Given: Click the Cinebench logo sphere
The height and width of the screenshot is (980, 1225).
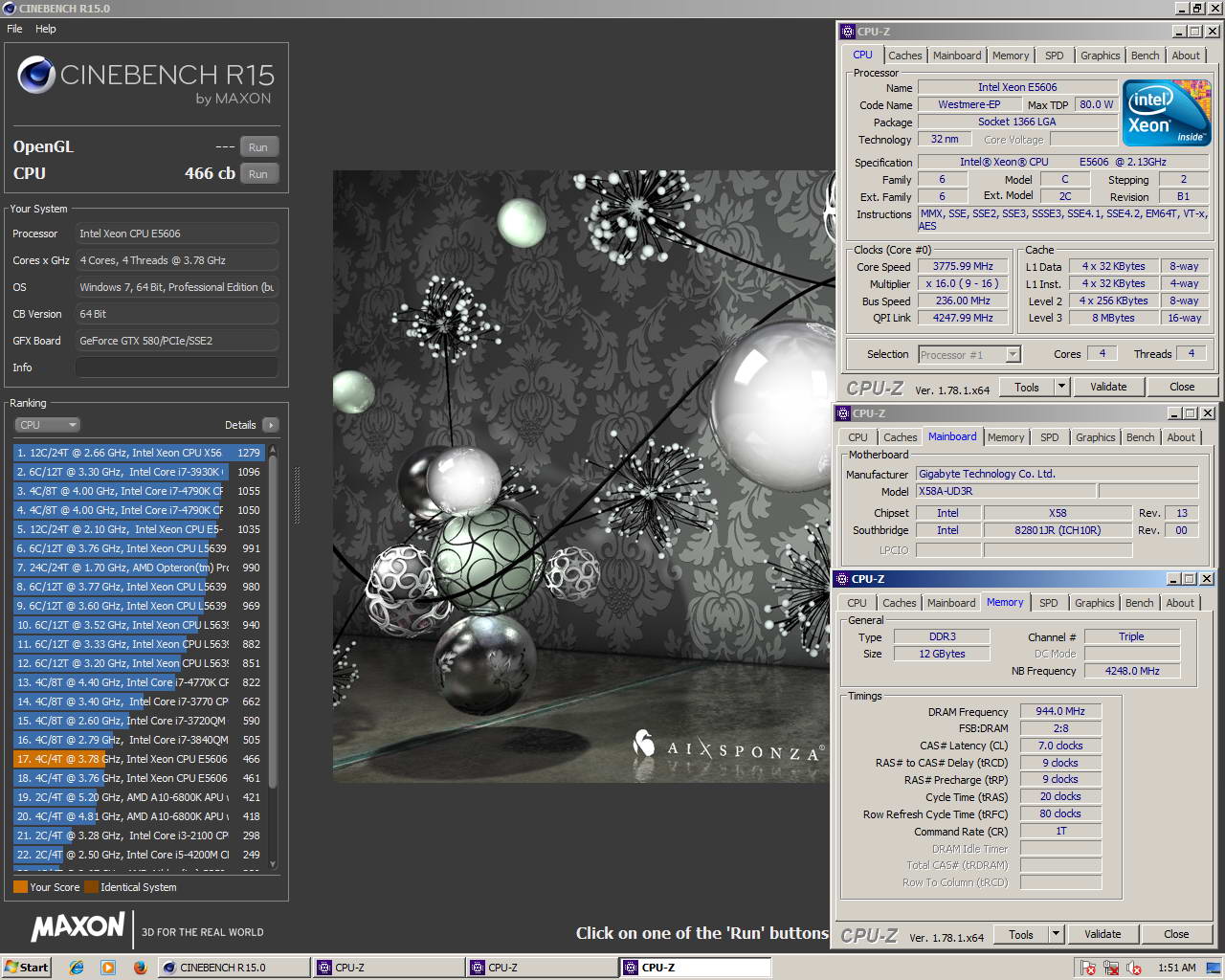Looking at the screenshot, I should (36, 76).
